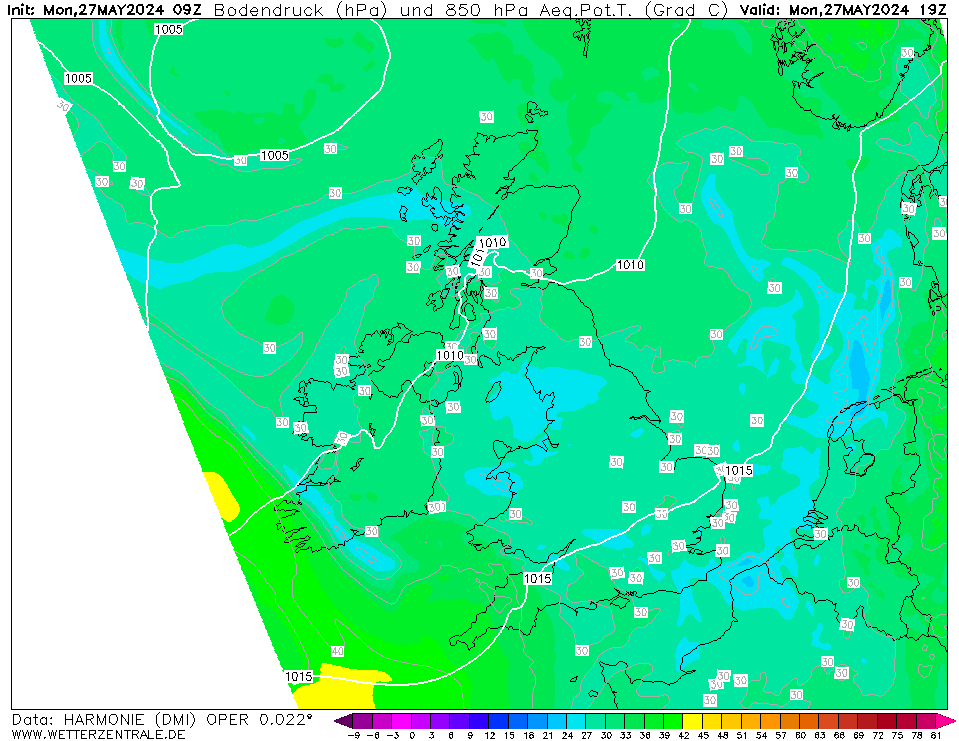This screenshot has height=741, width=959.
Task: Click the 1010 isobar label over the North Sea
Action: click(x=630, y=265)
